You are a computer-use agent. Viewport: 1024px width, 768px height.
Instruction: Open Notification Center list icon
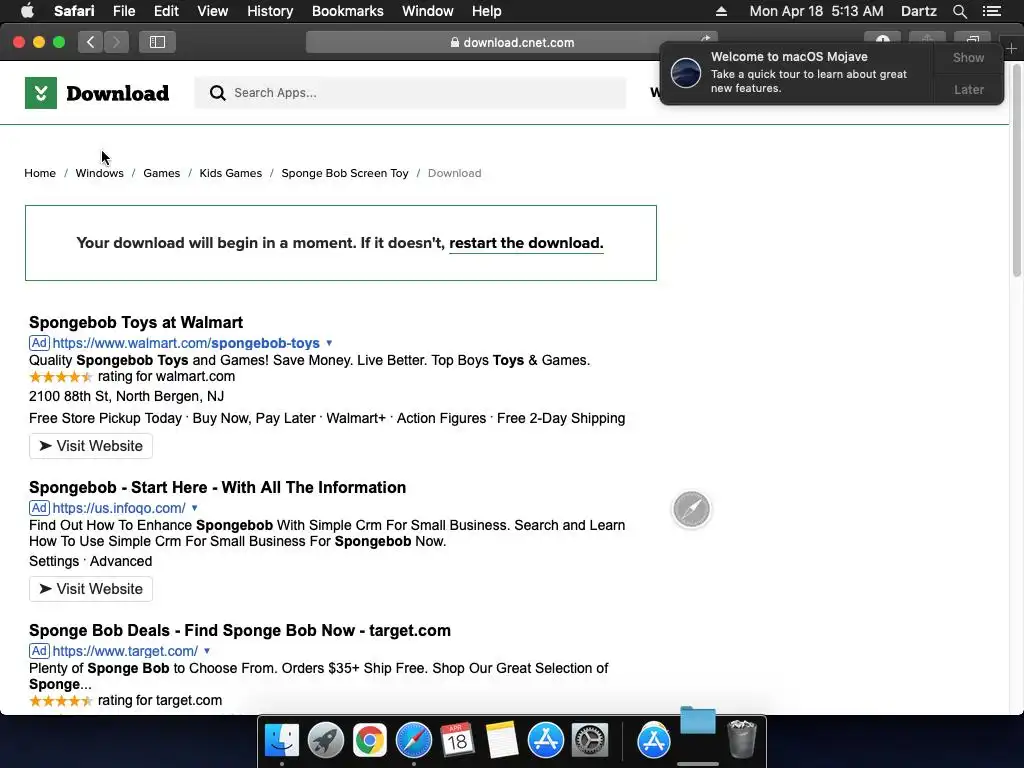pos(992,11)
